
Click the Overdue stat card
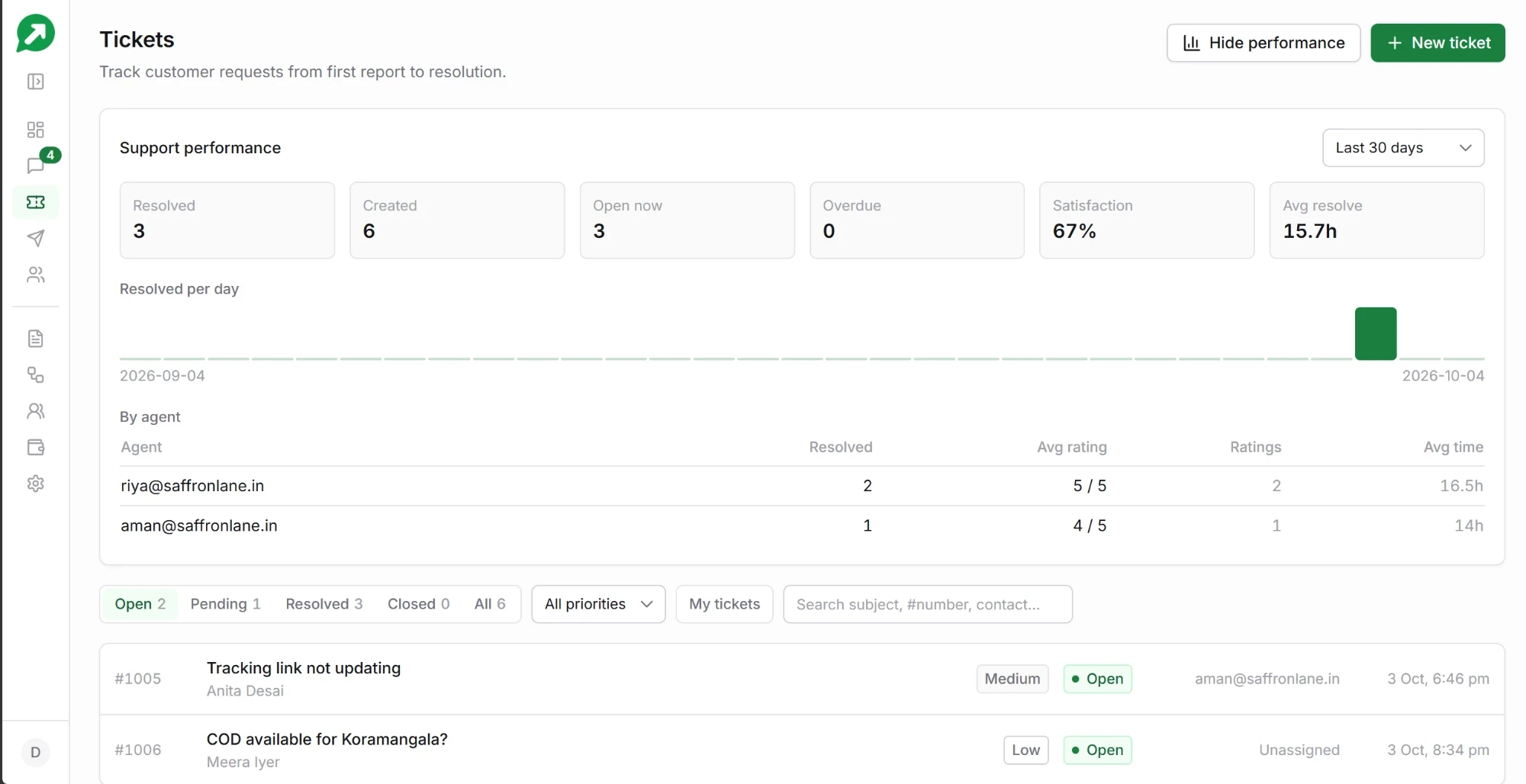[x=917, y=220]
